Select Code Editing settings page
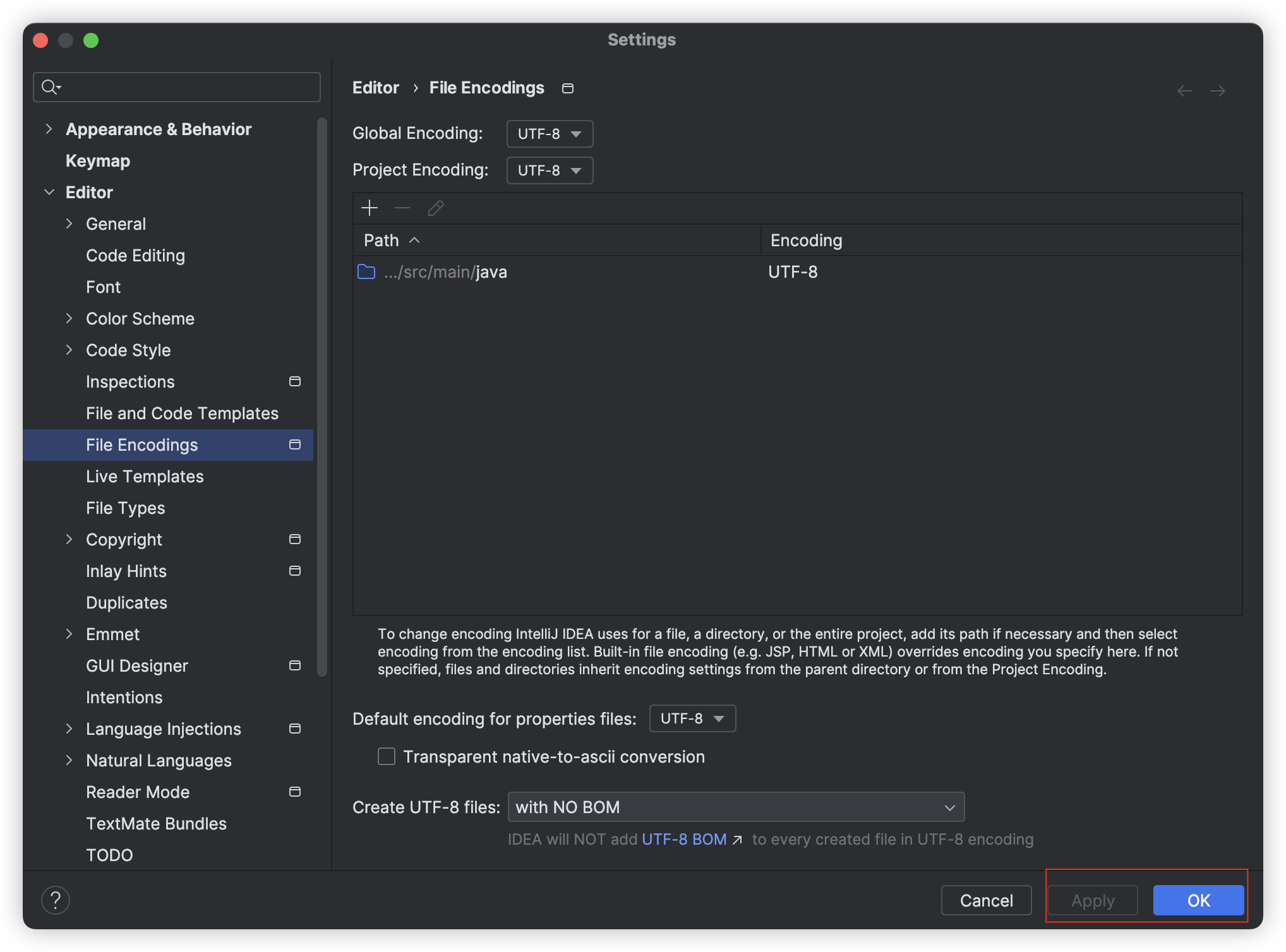 (135, 256)
